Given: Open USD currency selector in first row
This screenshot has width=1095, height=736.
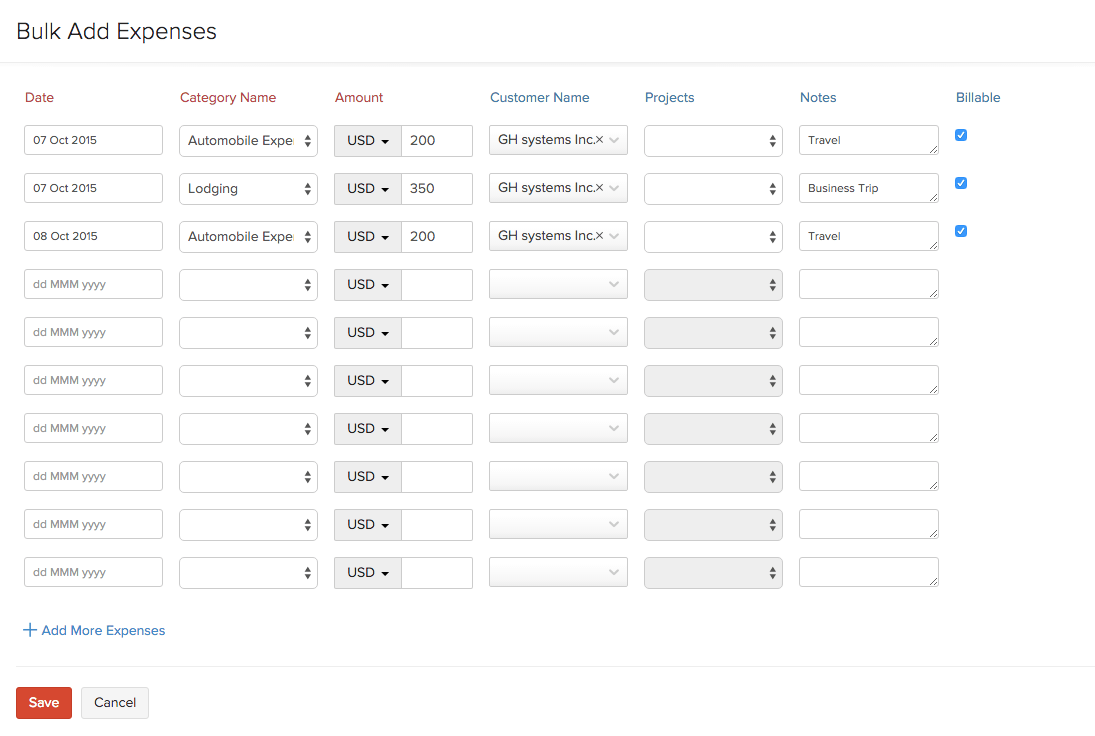Looking at the screenshot, I should (367, 141).
